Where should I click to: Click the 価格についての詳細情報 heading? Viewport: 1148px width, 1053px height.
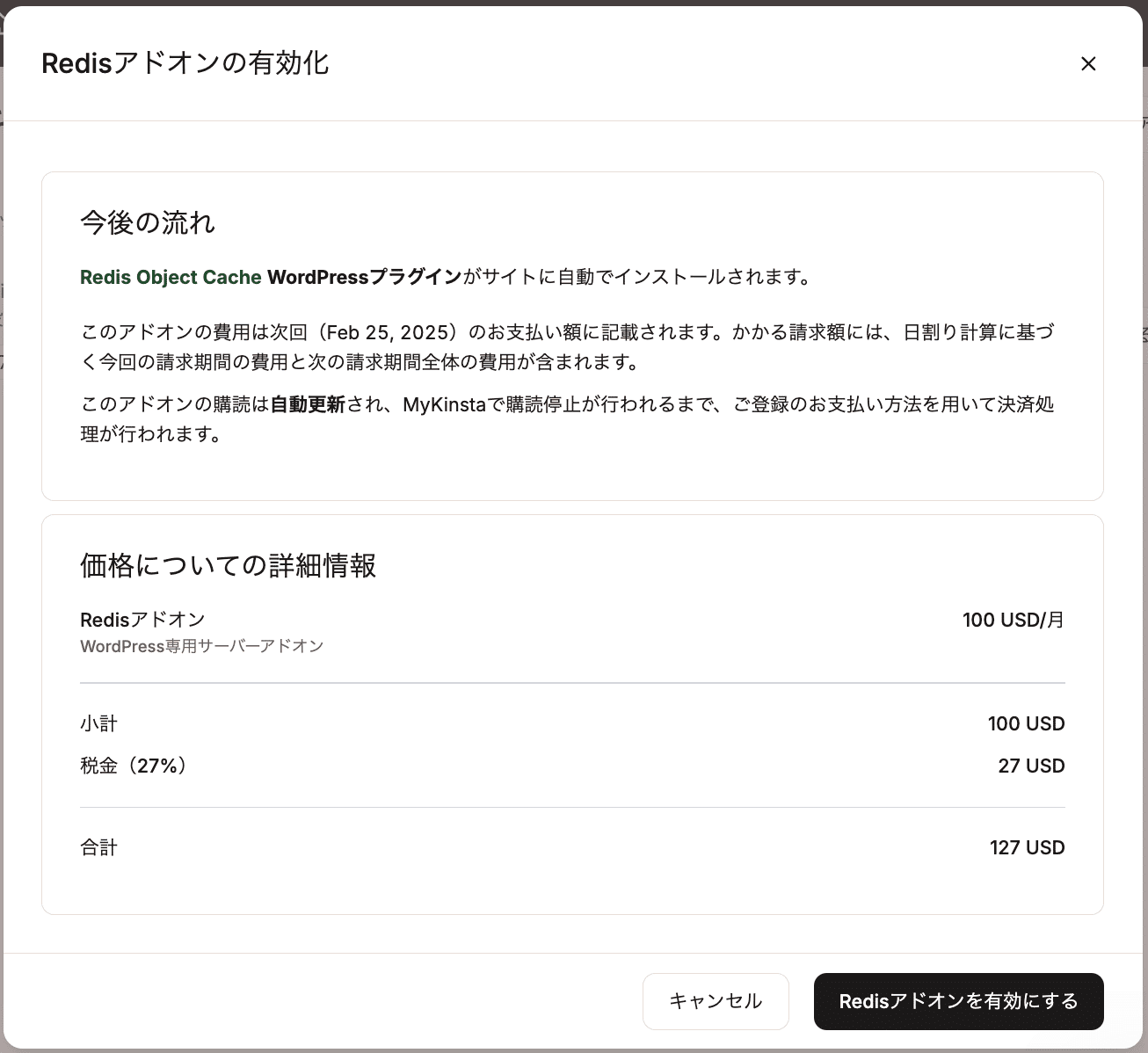click(227, 566)
